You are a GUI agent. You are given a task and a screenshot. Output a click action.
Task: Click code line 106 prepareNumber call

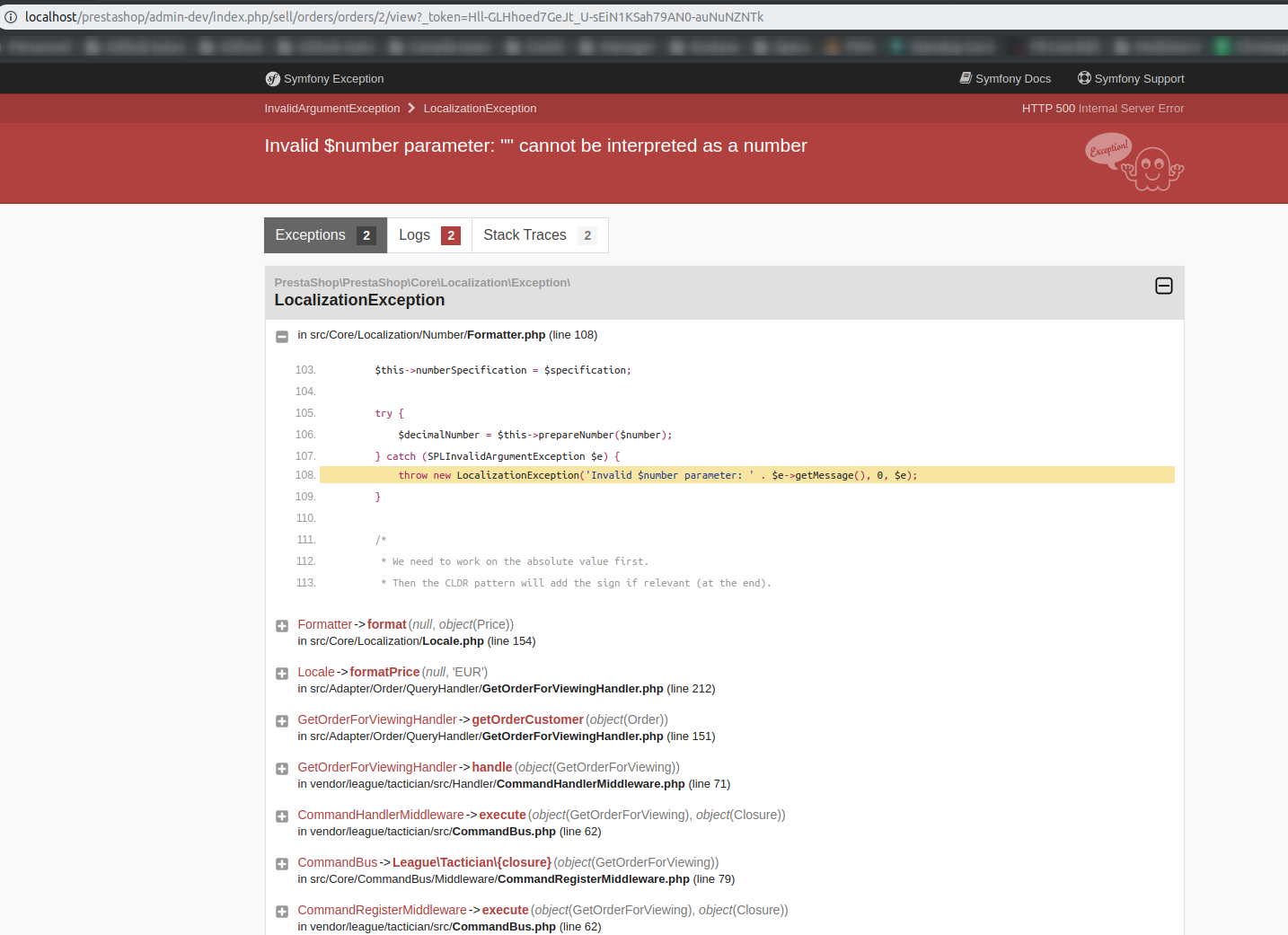tap(535, 435)
